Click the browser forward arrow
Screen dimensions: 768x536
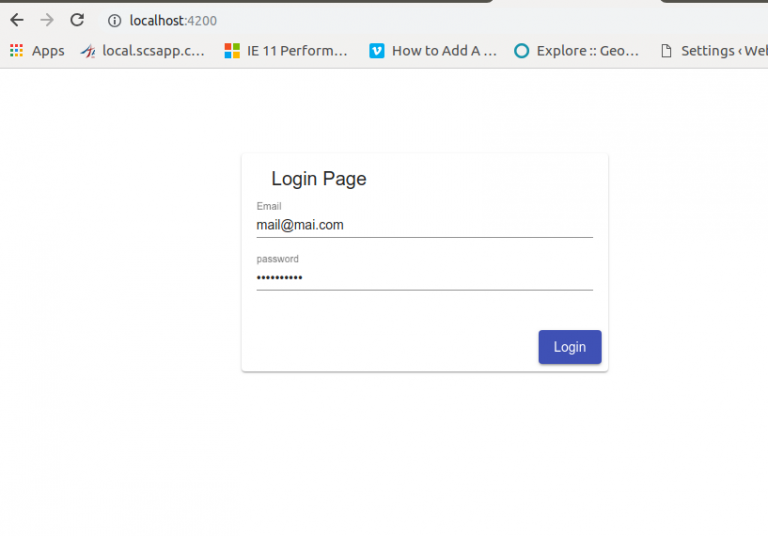click(47, 20)
